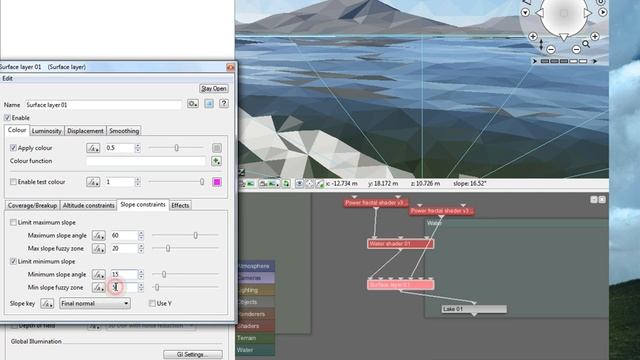Viewport: 640px width, 360px height.
Task: Open the gear settings button beside Name
Action: point(193,104)
